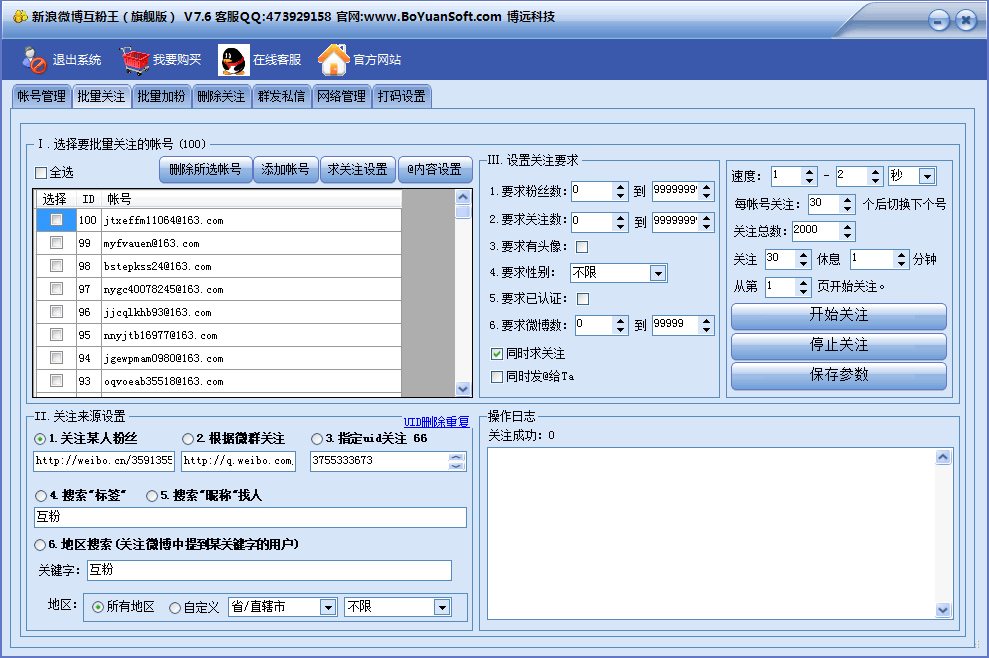Screen dimensions: 989x658
Task: Increase the 休息 minutes stepper
Action: (x=903, y=254)
